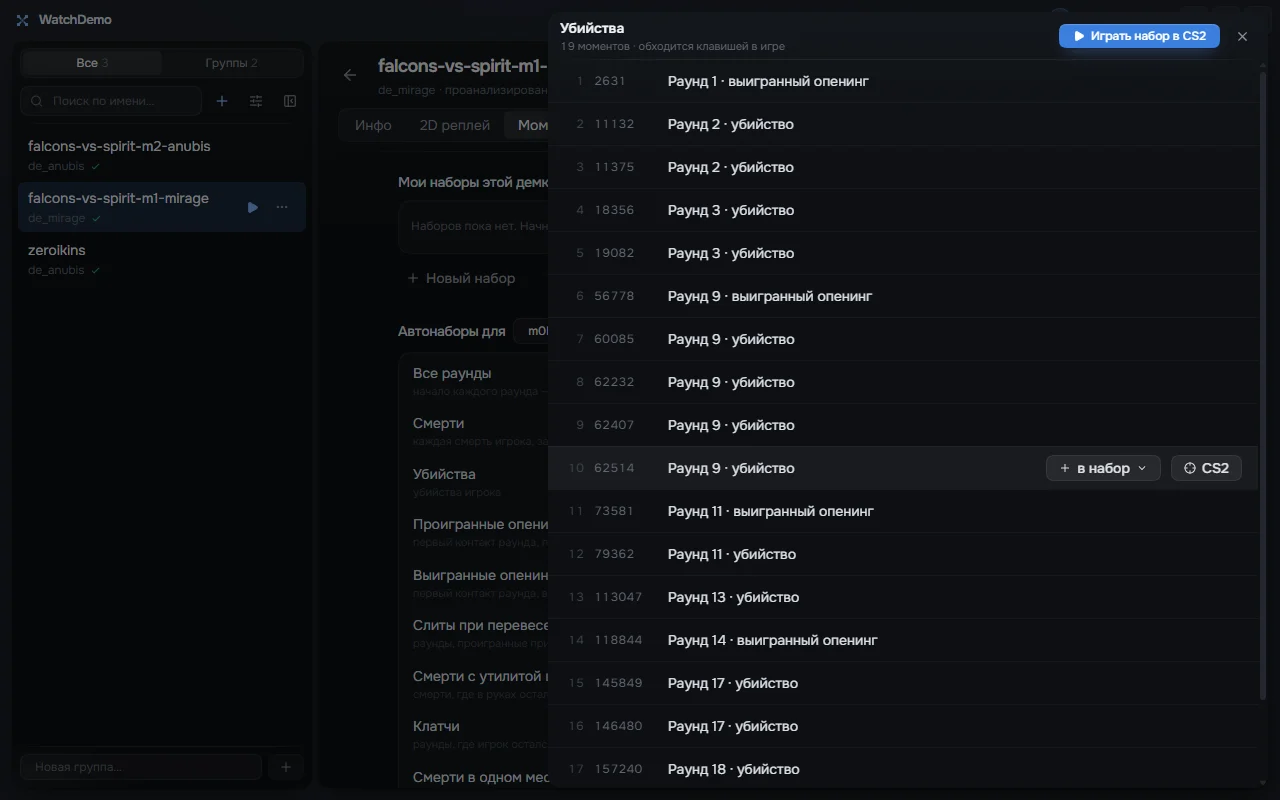Select moment 146480 Раунд 17 убийство
Screen dimensions: 1280x800
click(903, 726)
